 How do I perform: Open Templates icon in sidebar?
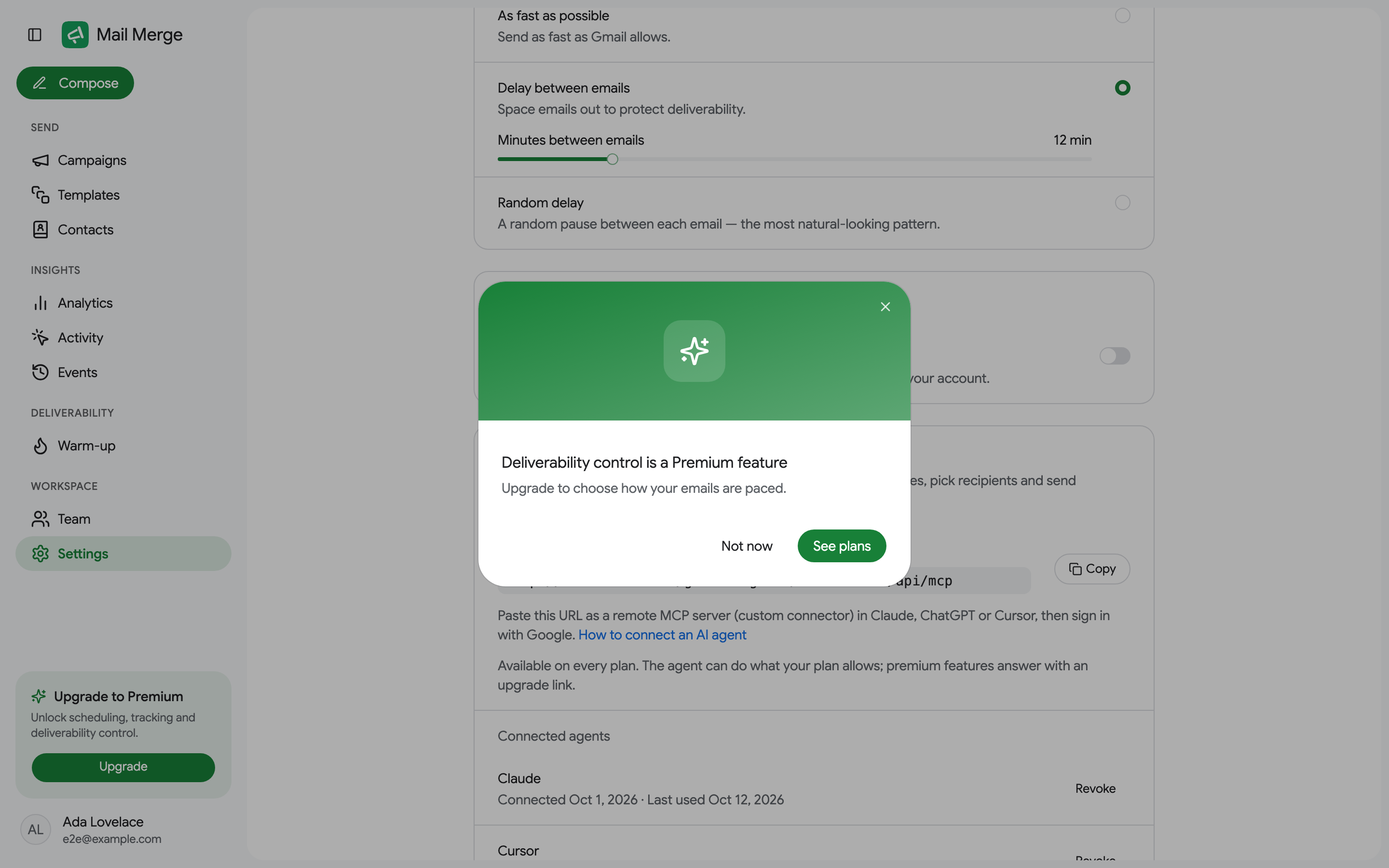pos(40,195)
